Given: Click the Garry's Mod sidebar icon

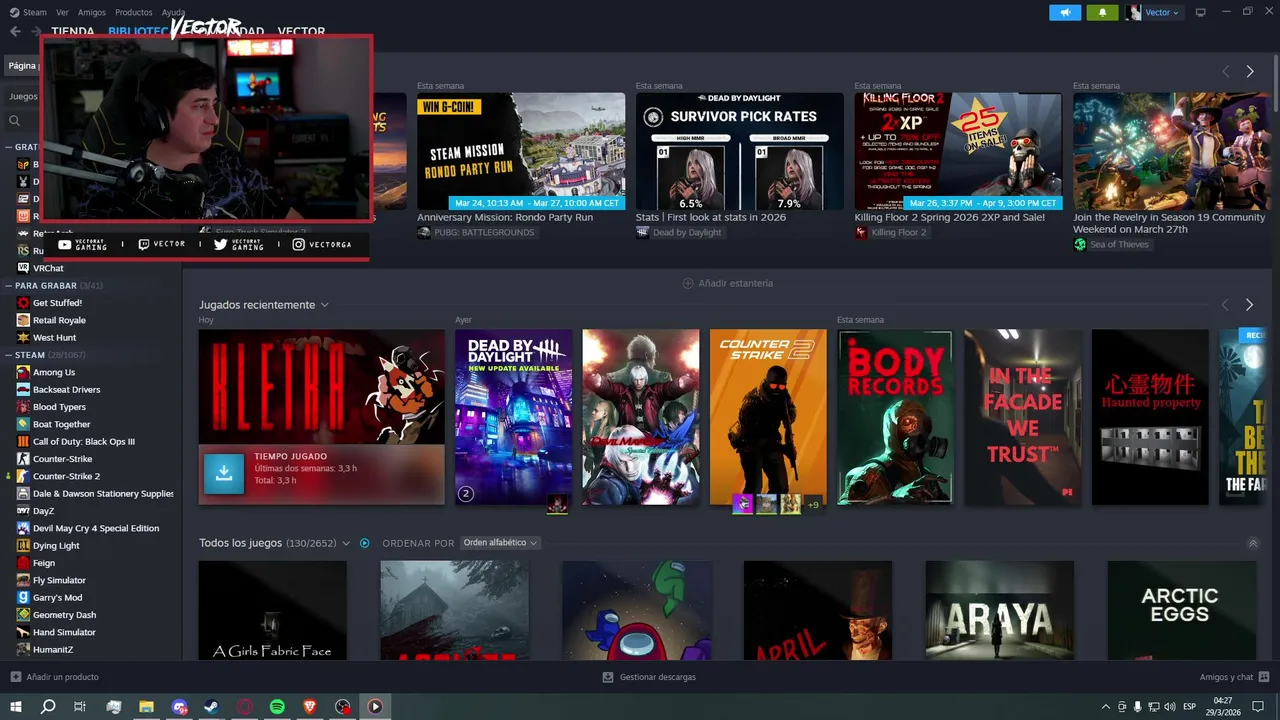Looking at the screenshot, I should (24, 598).
